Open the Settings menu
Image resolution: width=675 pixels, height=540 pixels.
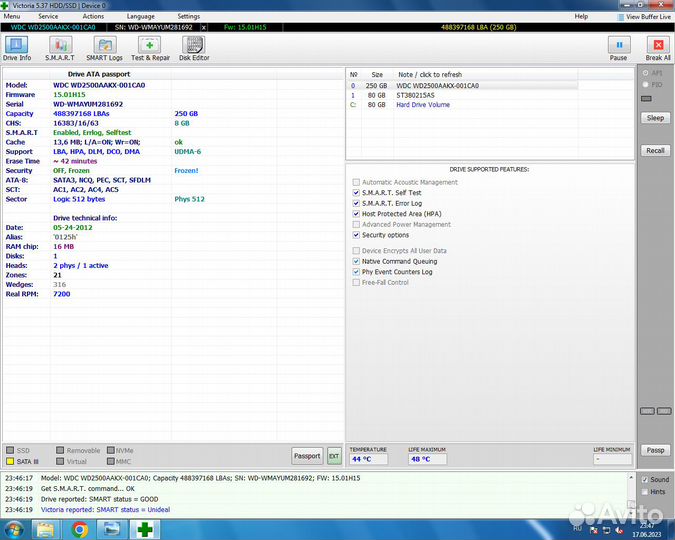[x=189, y=16]
